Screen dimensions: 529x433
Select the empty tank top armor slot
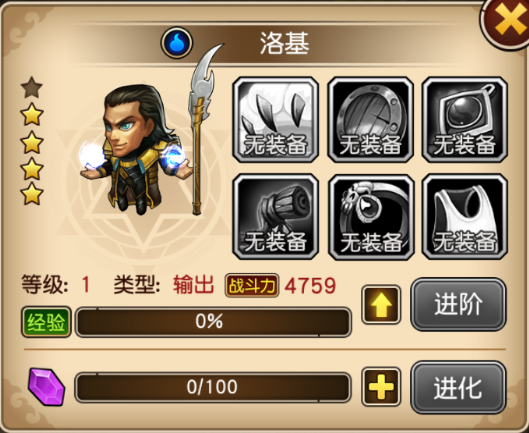pyautogui.click(x=465, y=217)
